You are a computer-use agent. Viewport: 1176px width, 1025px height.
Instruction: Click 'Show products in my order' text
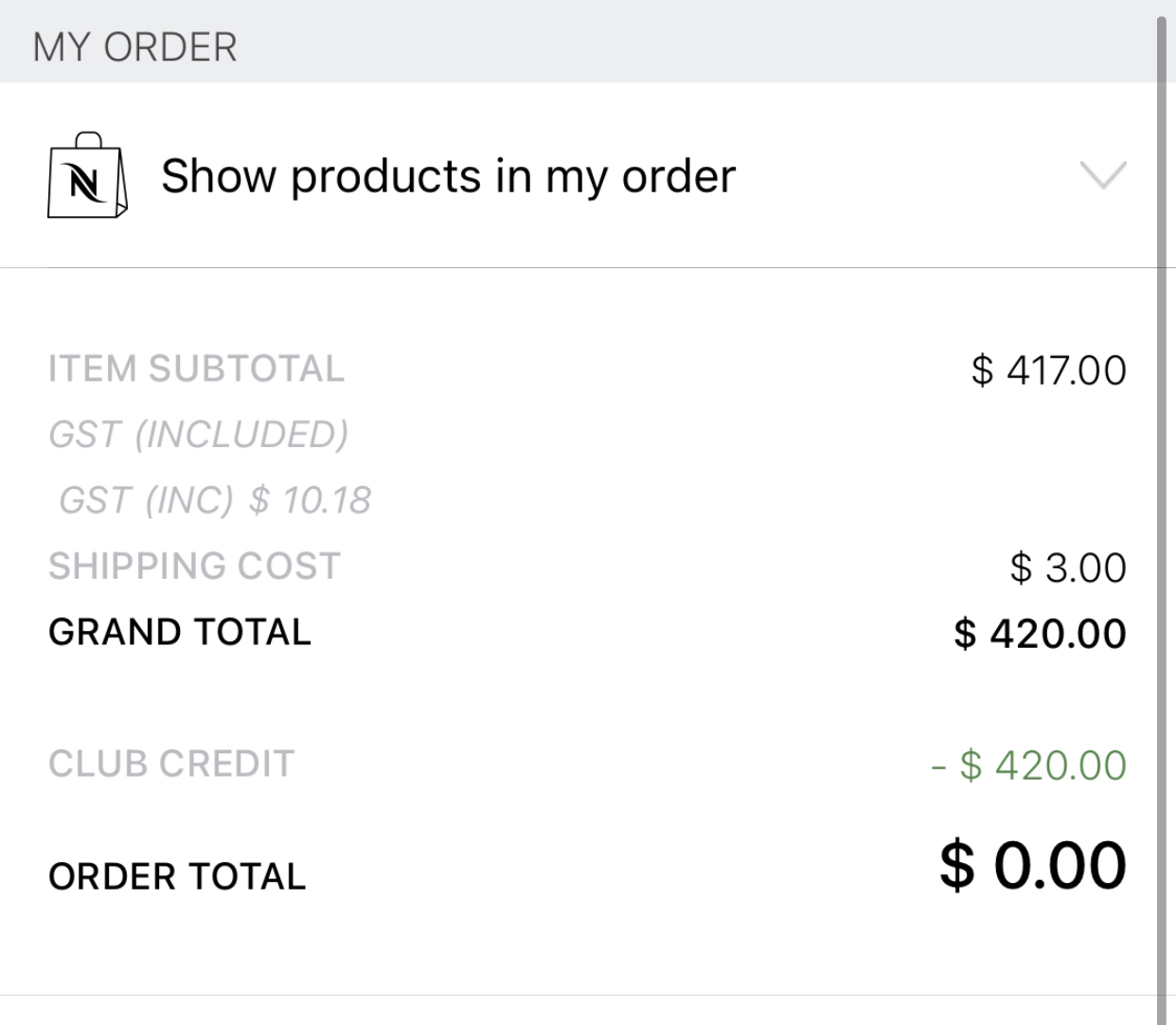coord(448,176)
